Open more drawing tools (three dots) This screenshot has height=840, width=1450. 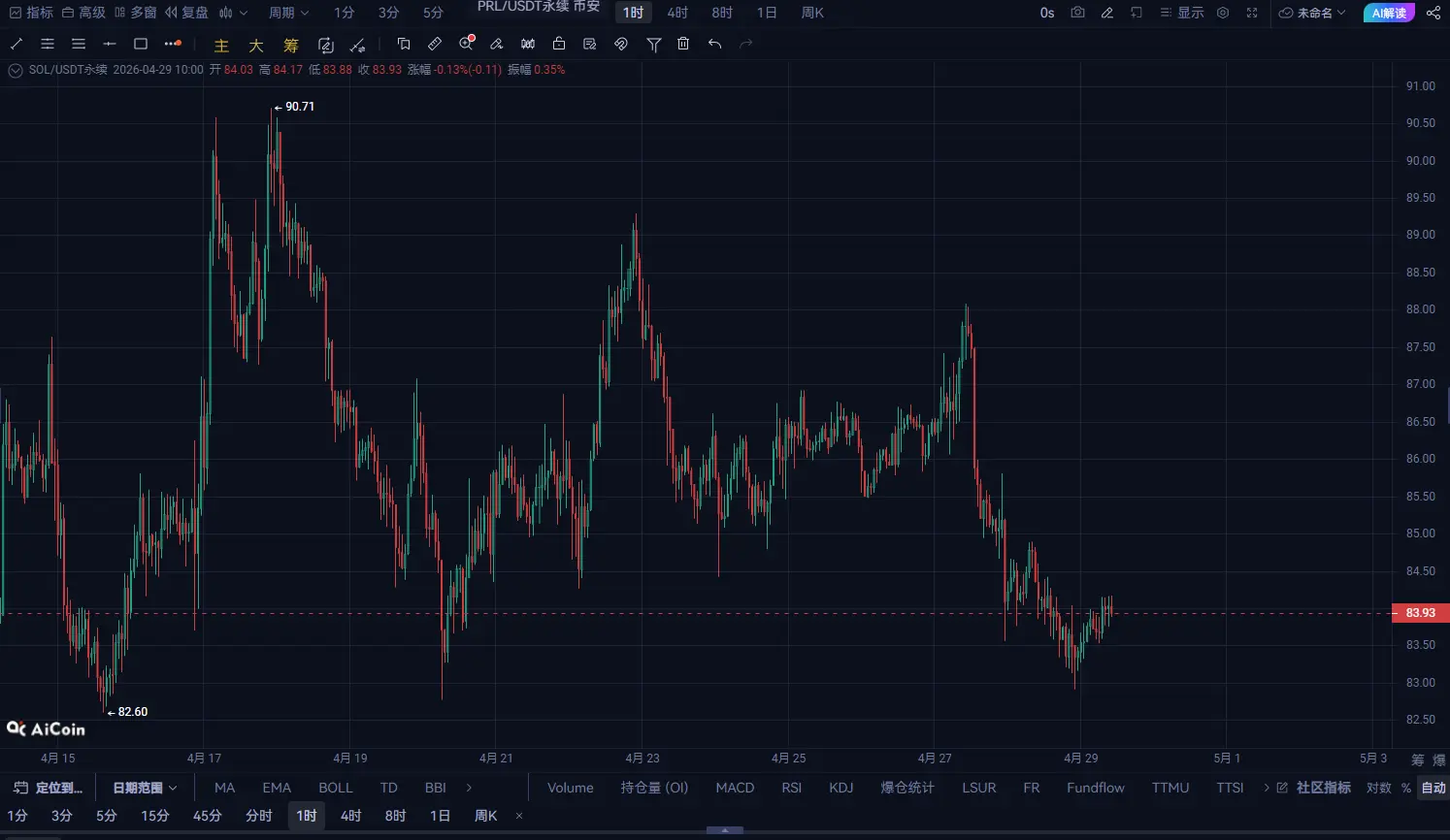click(x=173, y=44)
